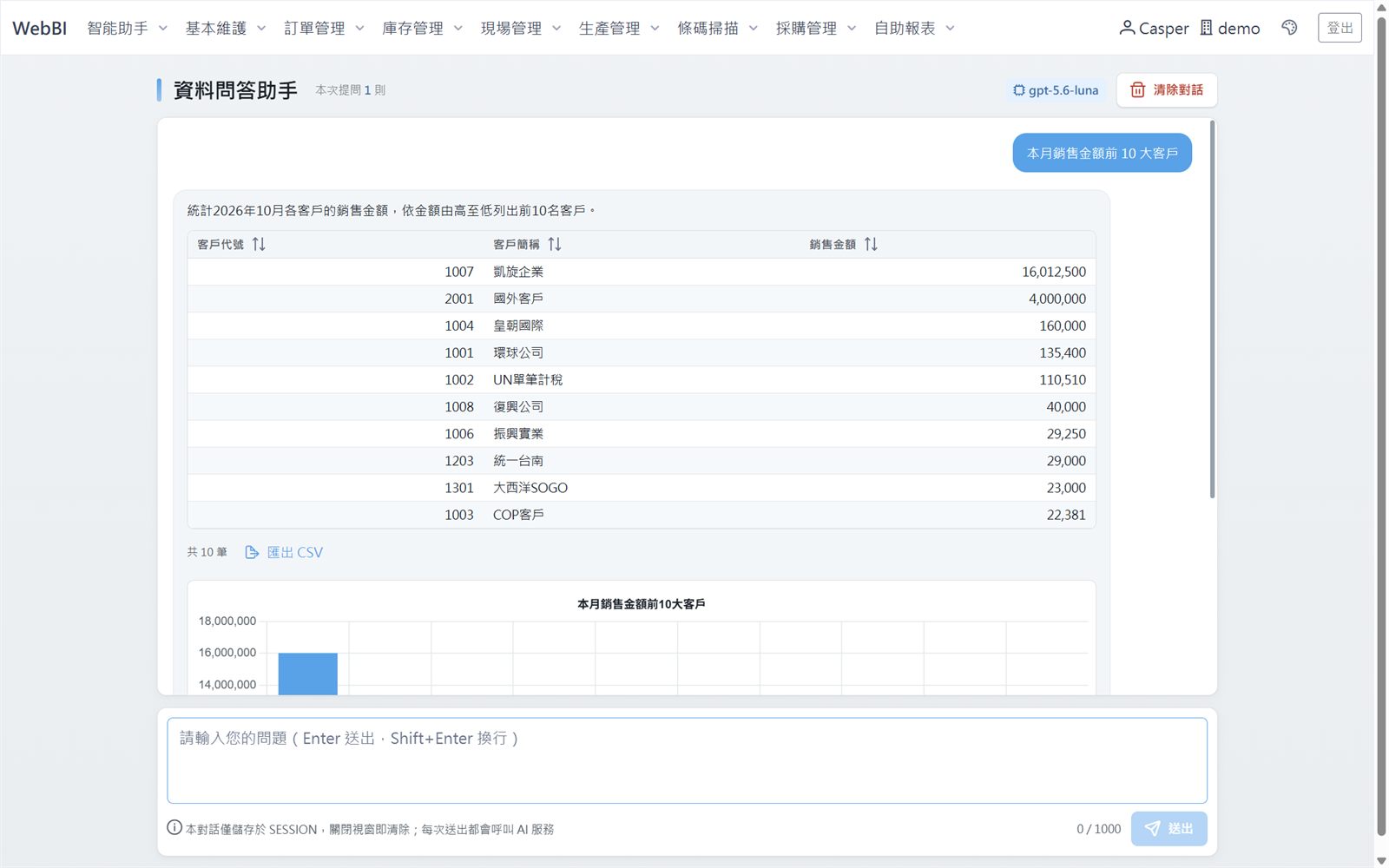Viewport: 1389px width, 868px height.
Task: Open the 條碼掃描 menu
Action: point(718,28)
